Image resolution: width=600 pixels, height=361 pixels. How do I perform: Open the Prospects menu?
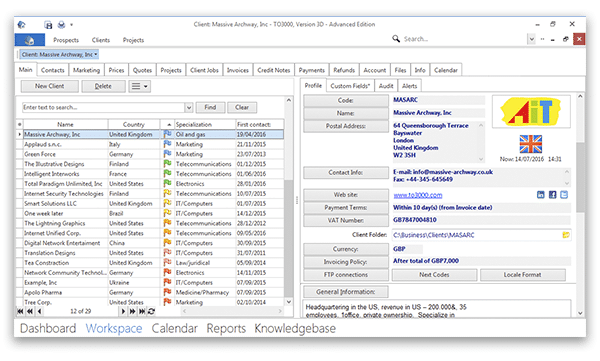click(x=66, y=40)
